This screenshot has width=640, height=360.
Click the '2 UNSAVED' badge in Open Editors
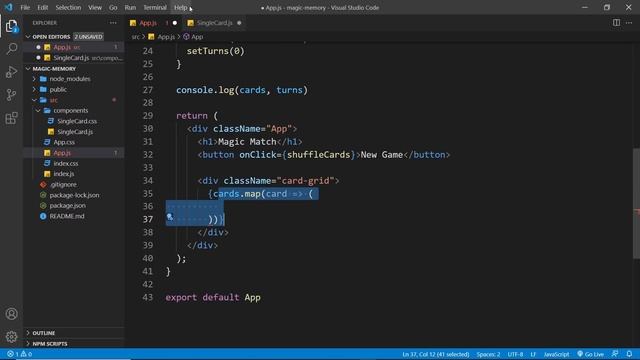point(88,37)
